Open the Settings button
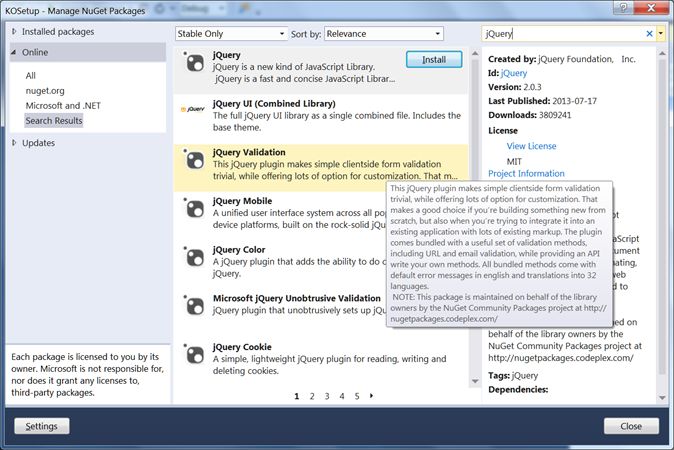674x450 pixels. click(42, 426)
